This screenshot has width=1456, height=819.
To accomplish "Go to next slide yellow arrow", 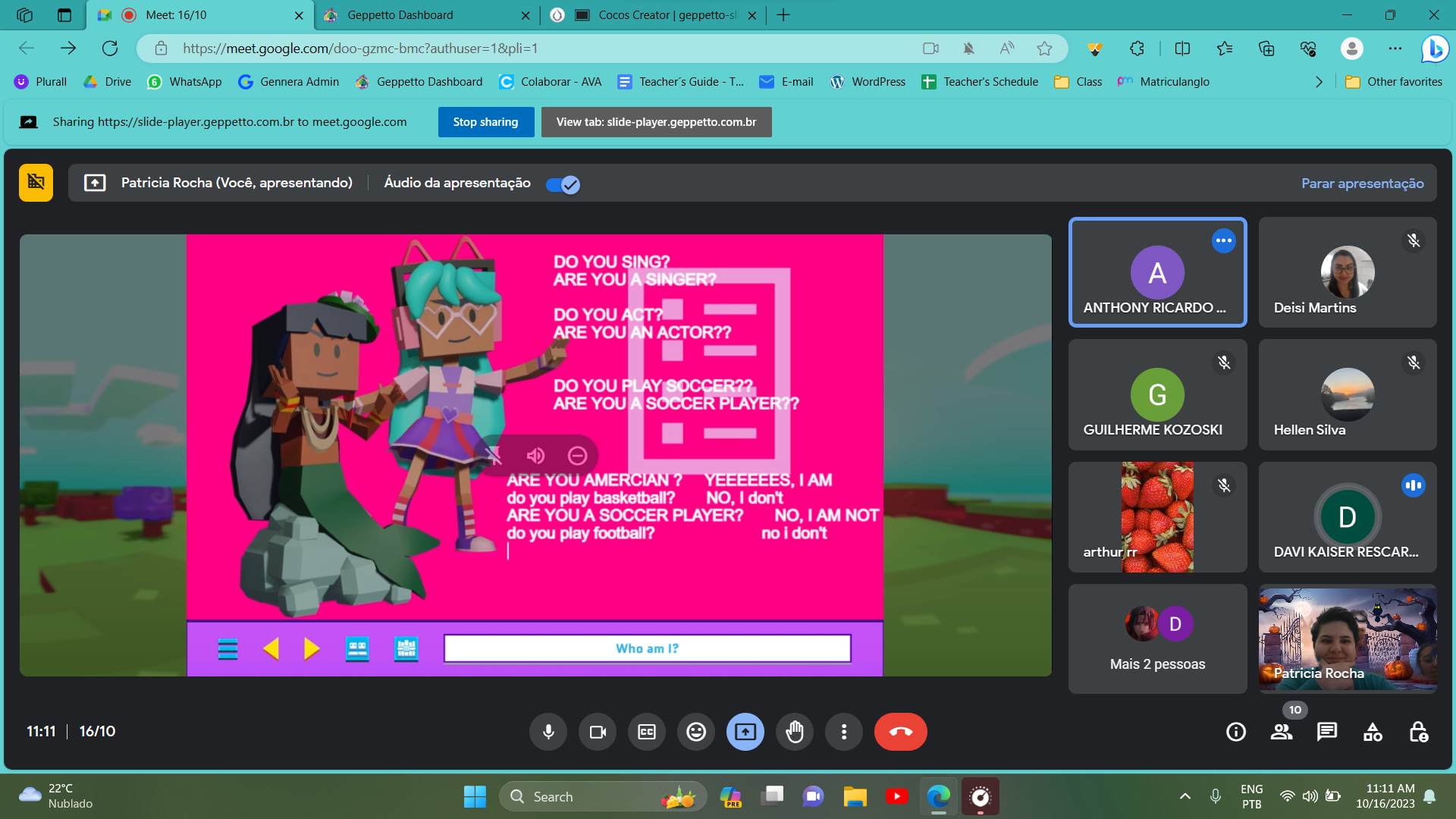I will point(312,649).
